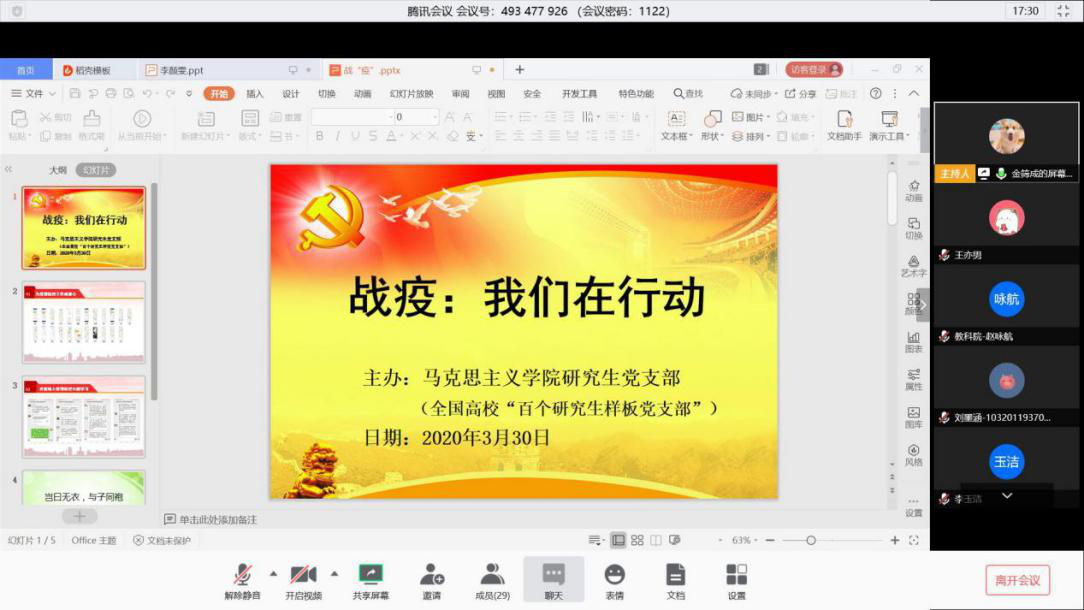Open 图库 icon in right sidebar

click(913, 417)
